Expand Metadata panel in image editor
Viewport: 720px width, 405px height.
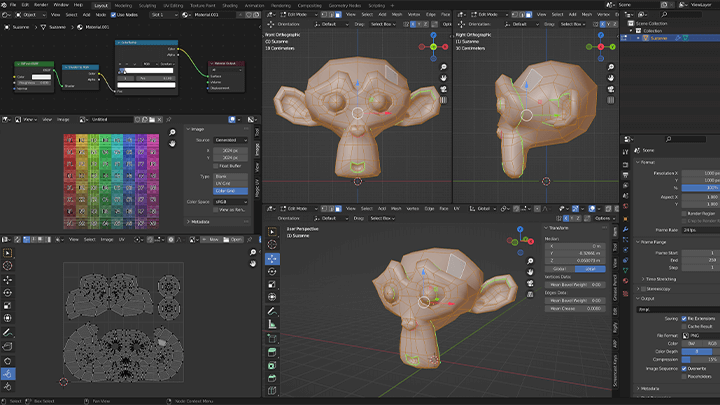click(x=200, y=222)
